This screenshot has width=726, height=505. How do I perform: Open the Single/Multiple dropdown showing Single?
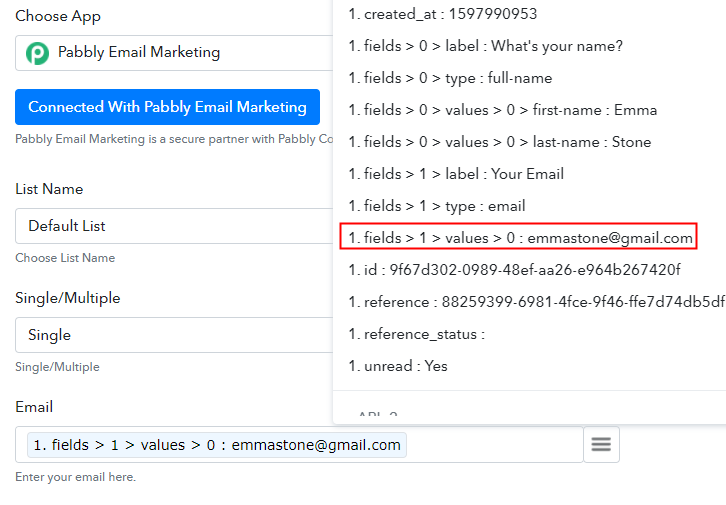174,335
